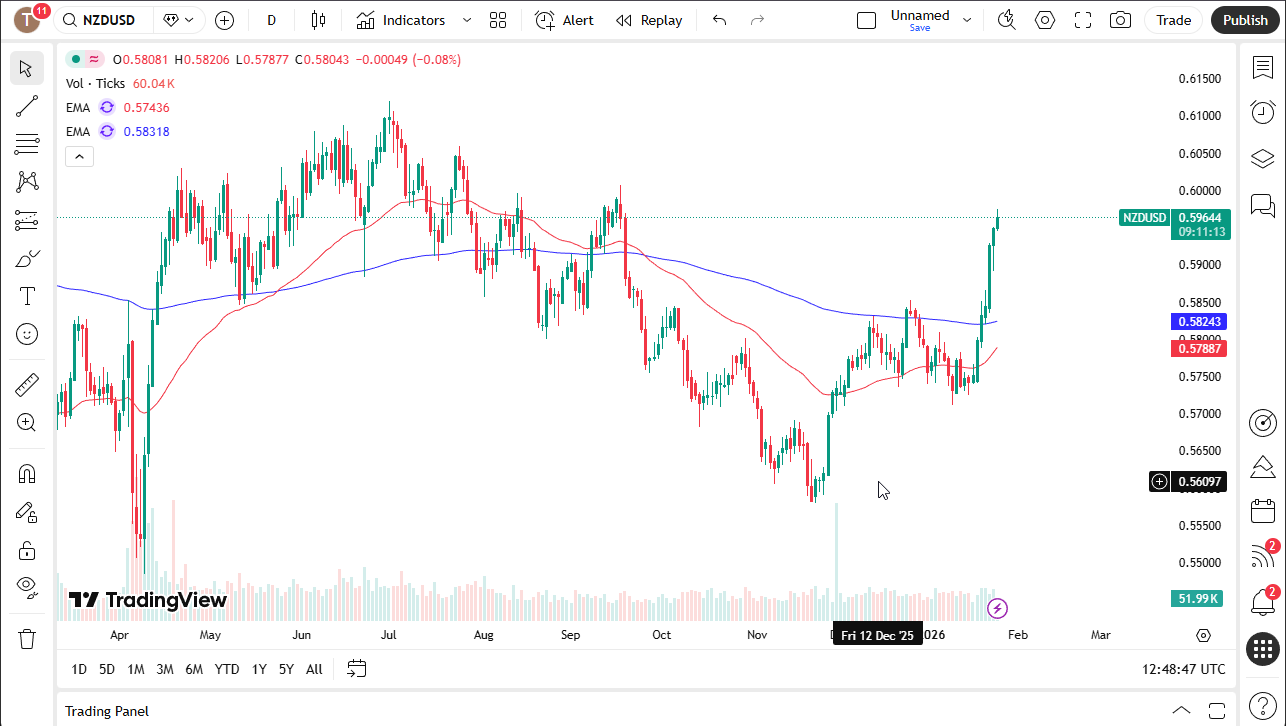Open the Fibonacci retracement tools

click(x=27, y=144)
